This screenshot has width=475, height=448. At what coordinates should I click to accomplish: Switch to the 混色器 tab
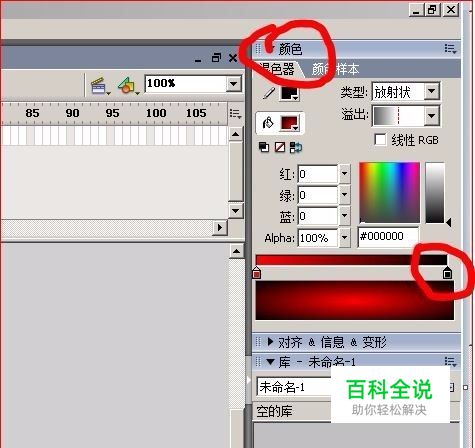[x=276, y=69]
